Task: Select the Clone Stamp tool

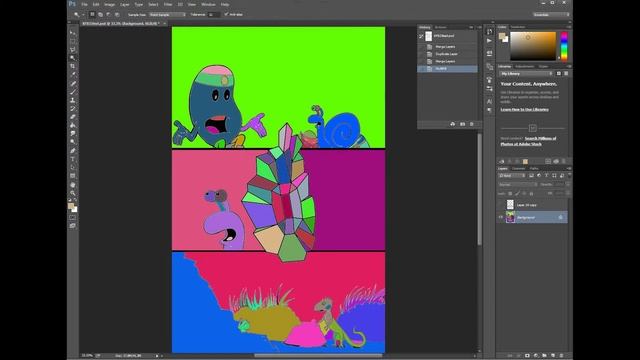Action: point(73,100)
